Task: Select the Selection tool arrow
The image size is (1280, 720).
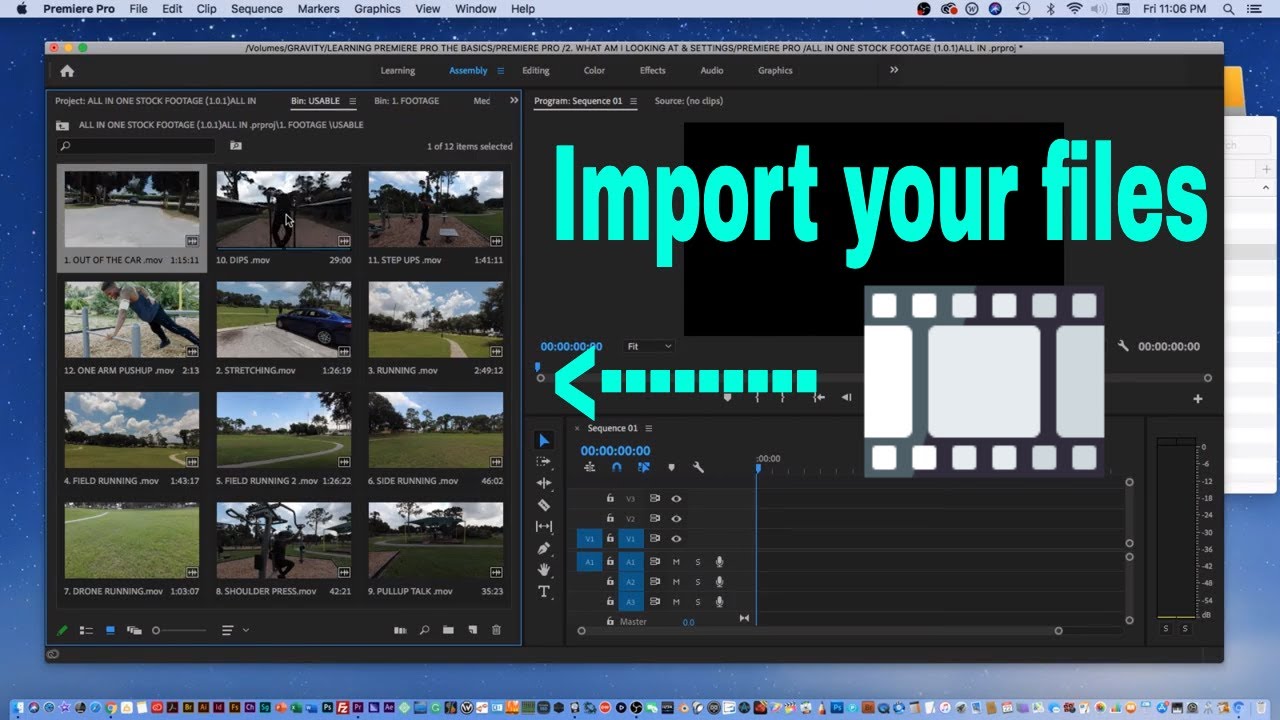Action: pyautogui.click(x=544, y=440)
